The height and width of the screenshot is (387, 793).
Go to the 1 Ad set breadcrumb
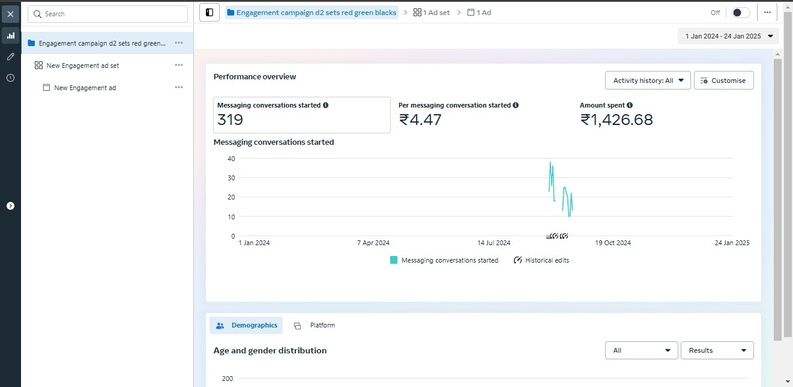click(431, 13)
